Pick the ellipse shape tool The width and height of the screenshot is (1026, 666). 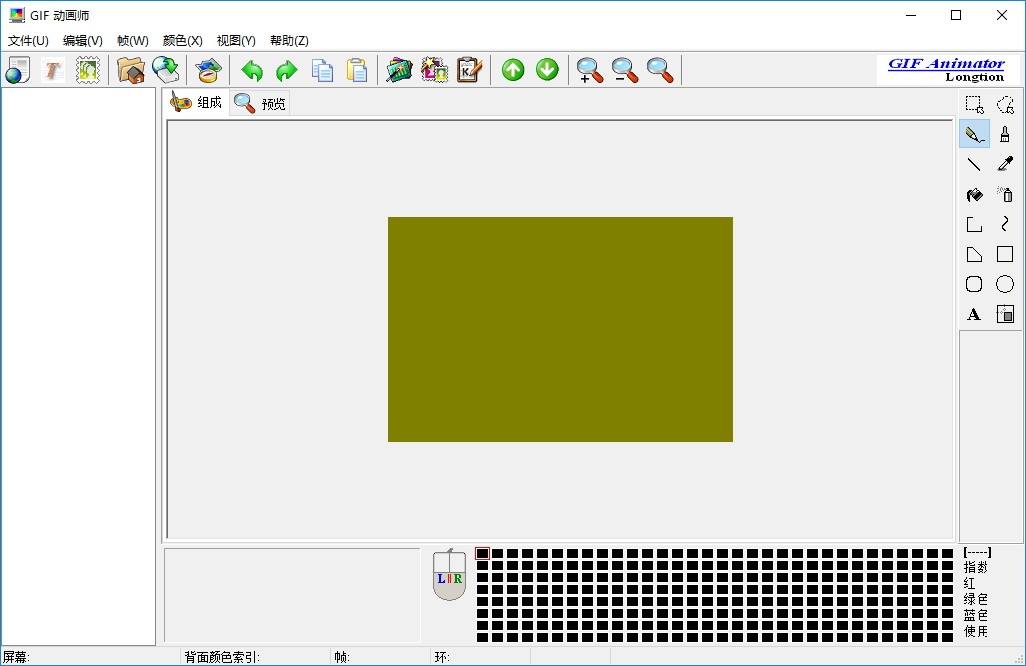click(x=1005, y=284)
